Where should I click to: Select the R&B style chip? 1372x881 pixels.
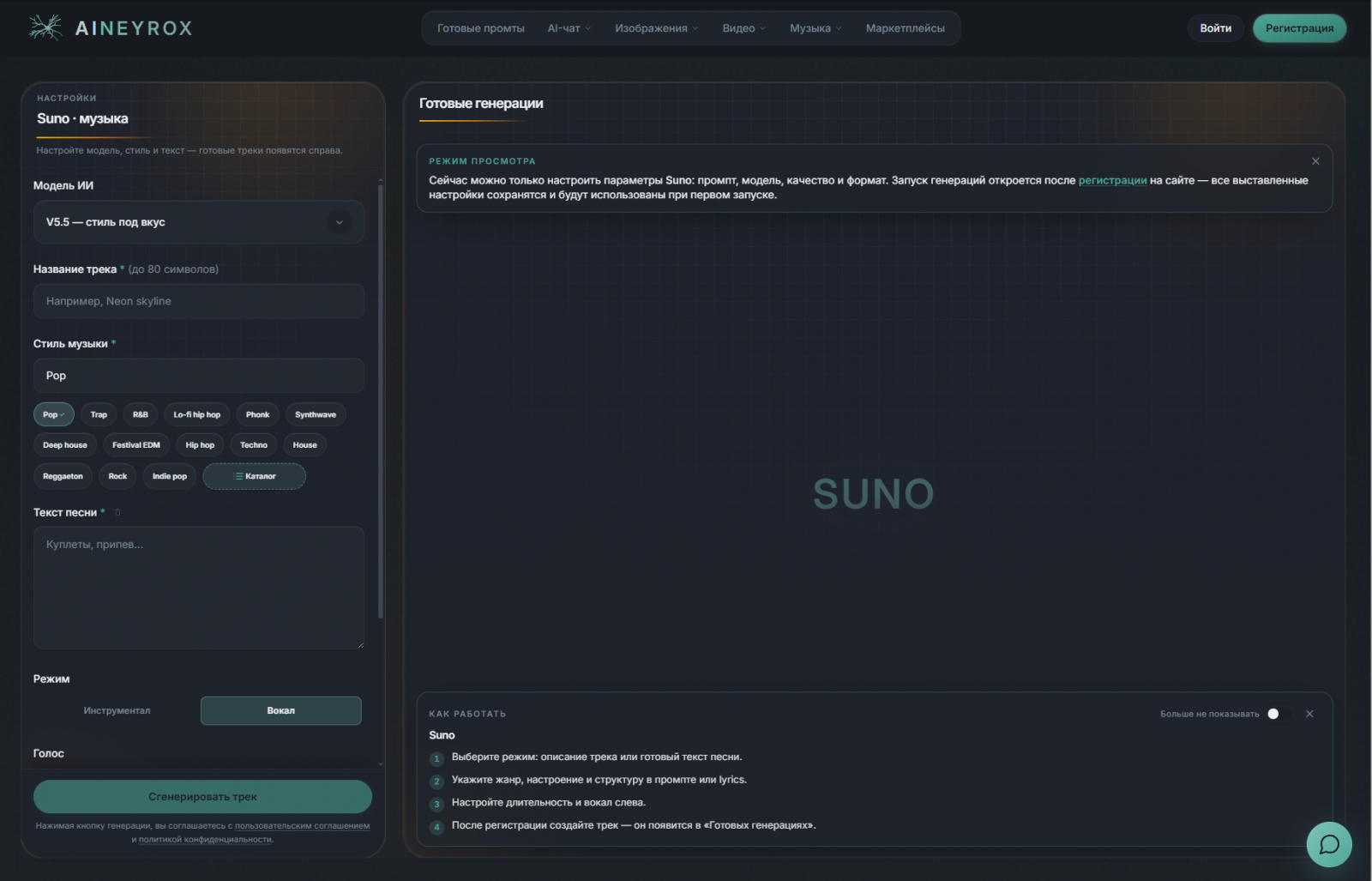coord(141,414)
